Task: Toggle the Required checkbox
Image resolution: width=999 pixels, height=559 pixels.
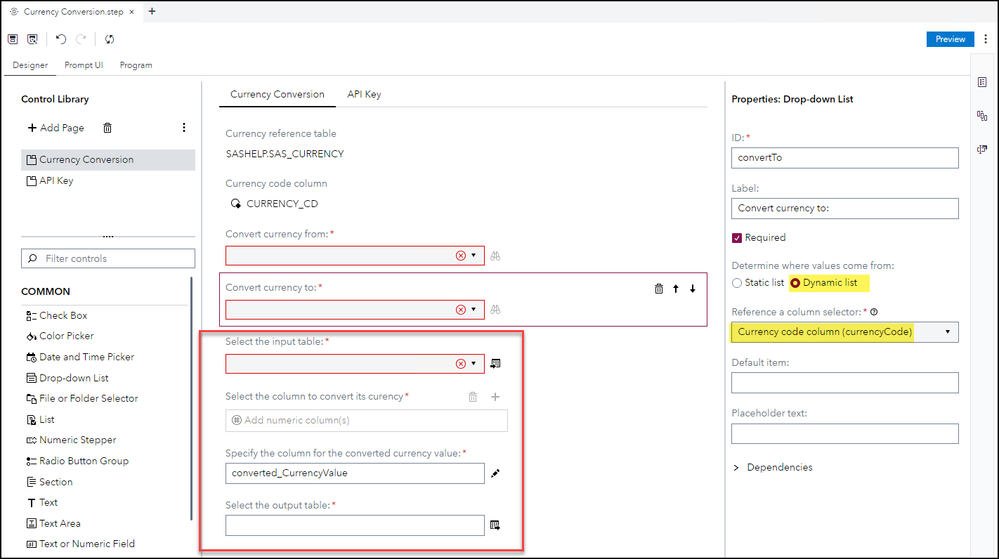Action: click(737, 238)
